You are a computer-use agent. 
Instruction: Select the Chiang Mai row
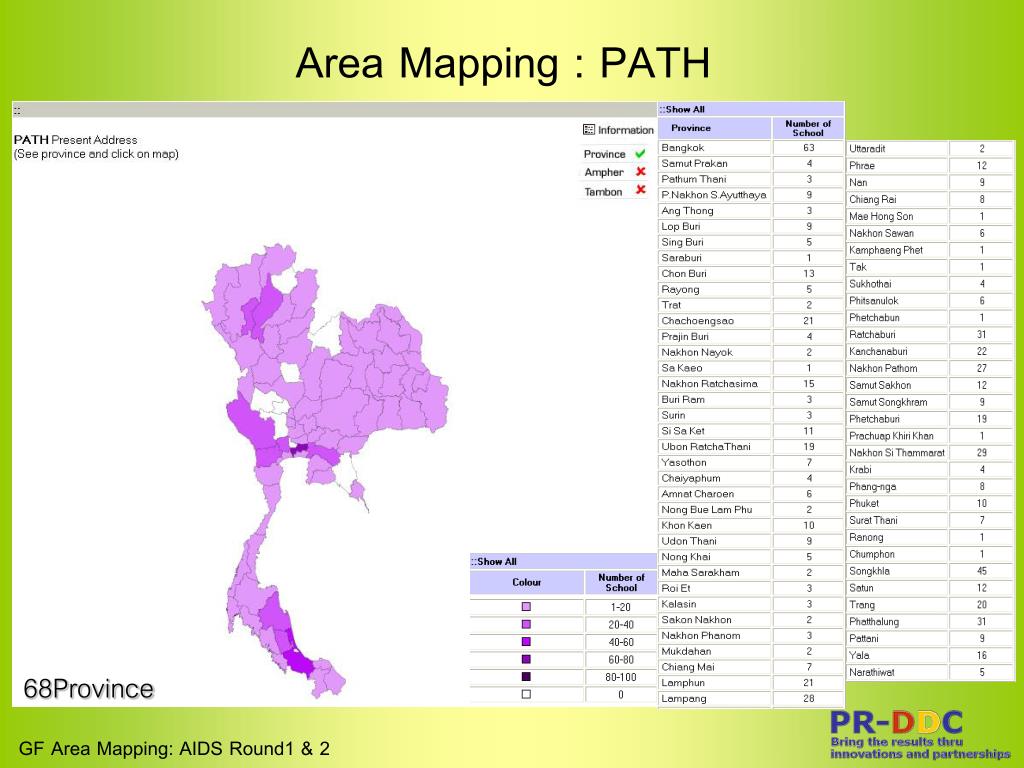point(751,667)
